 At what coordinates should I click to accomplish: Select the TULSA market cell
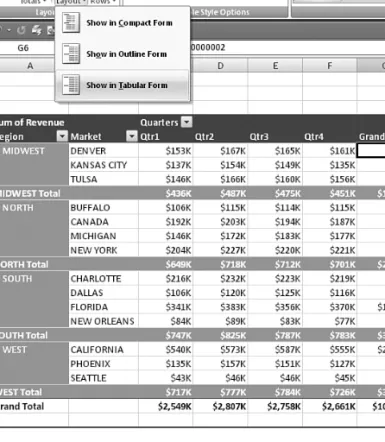103,179
